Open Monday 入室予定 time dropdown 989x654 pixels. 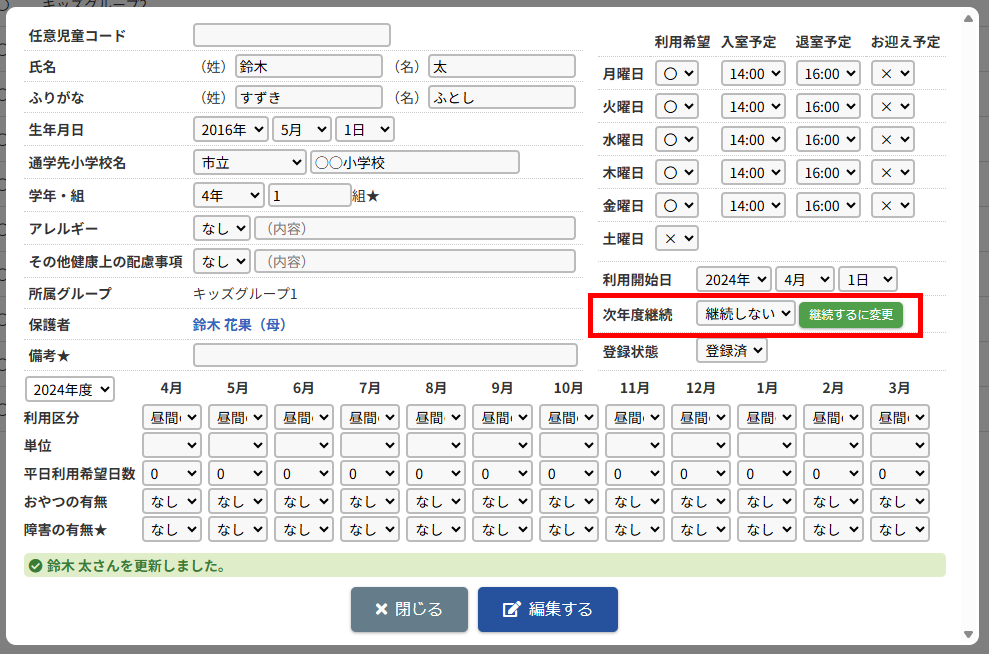[x=754, y=74]
